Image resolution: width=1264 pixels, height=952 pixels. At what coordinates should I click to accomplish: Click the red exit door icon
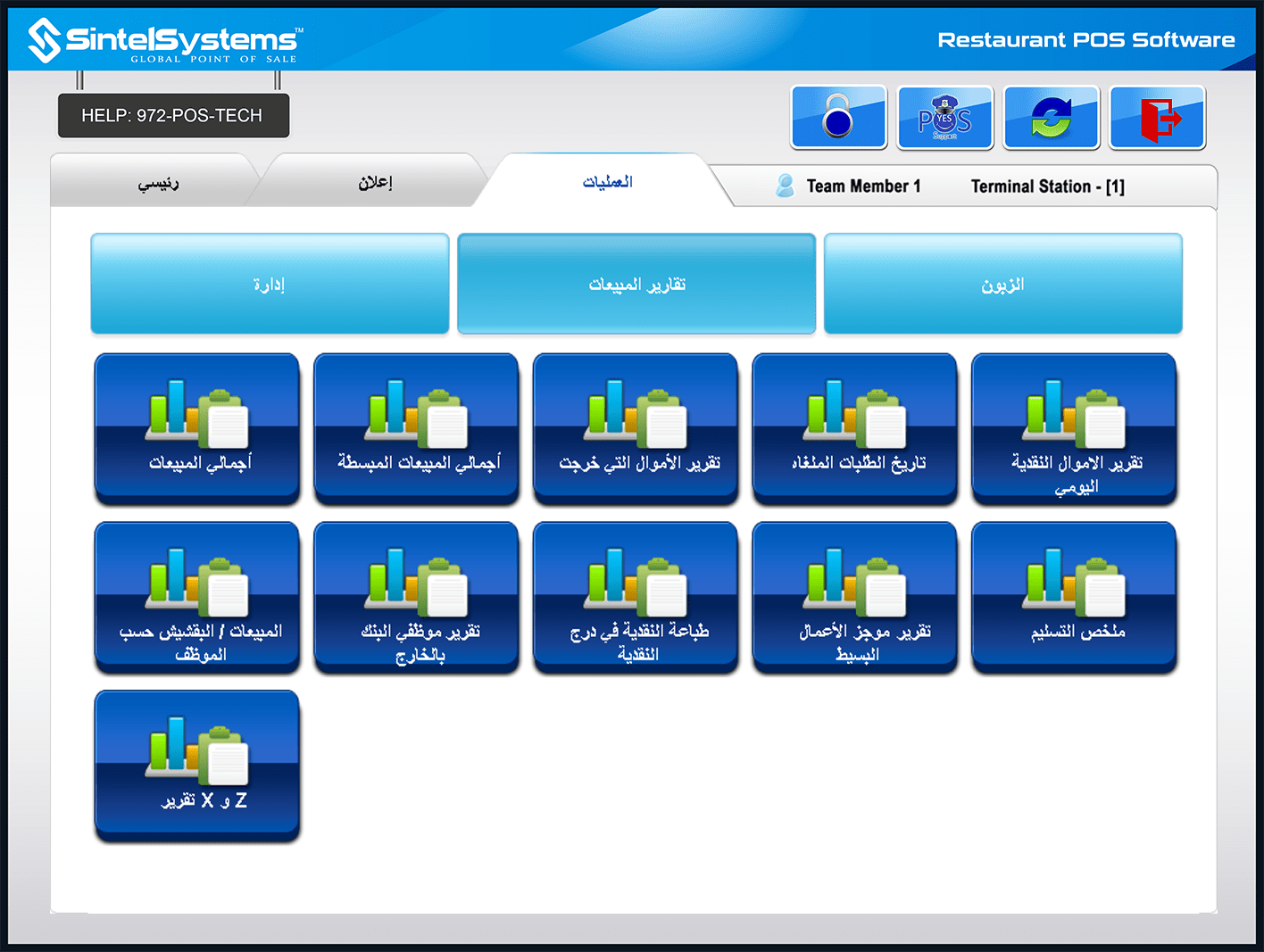pyautogui.click(x=1158, y=117)
